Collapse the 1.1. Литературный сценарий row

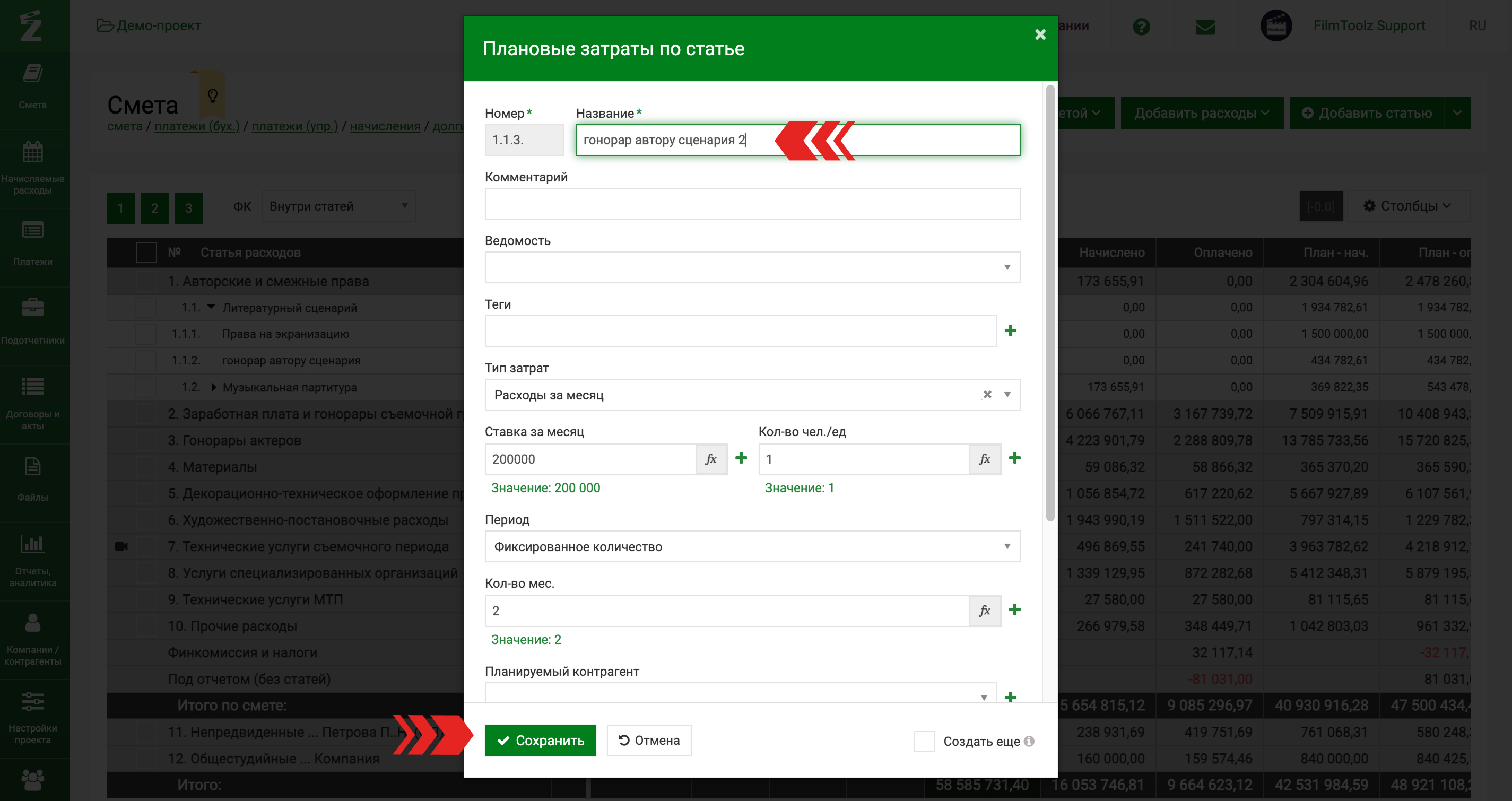211,307
